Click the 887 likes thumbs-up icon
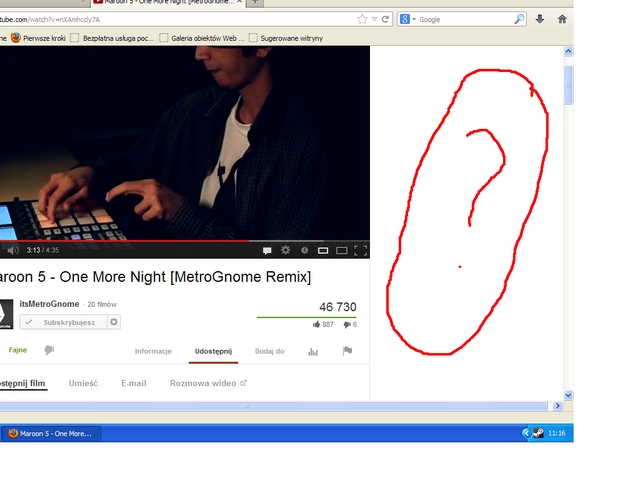Viewport: 640px width, 480px height. (x=316, y=324)
